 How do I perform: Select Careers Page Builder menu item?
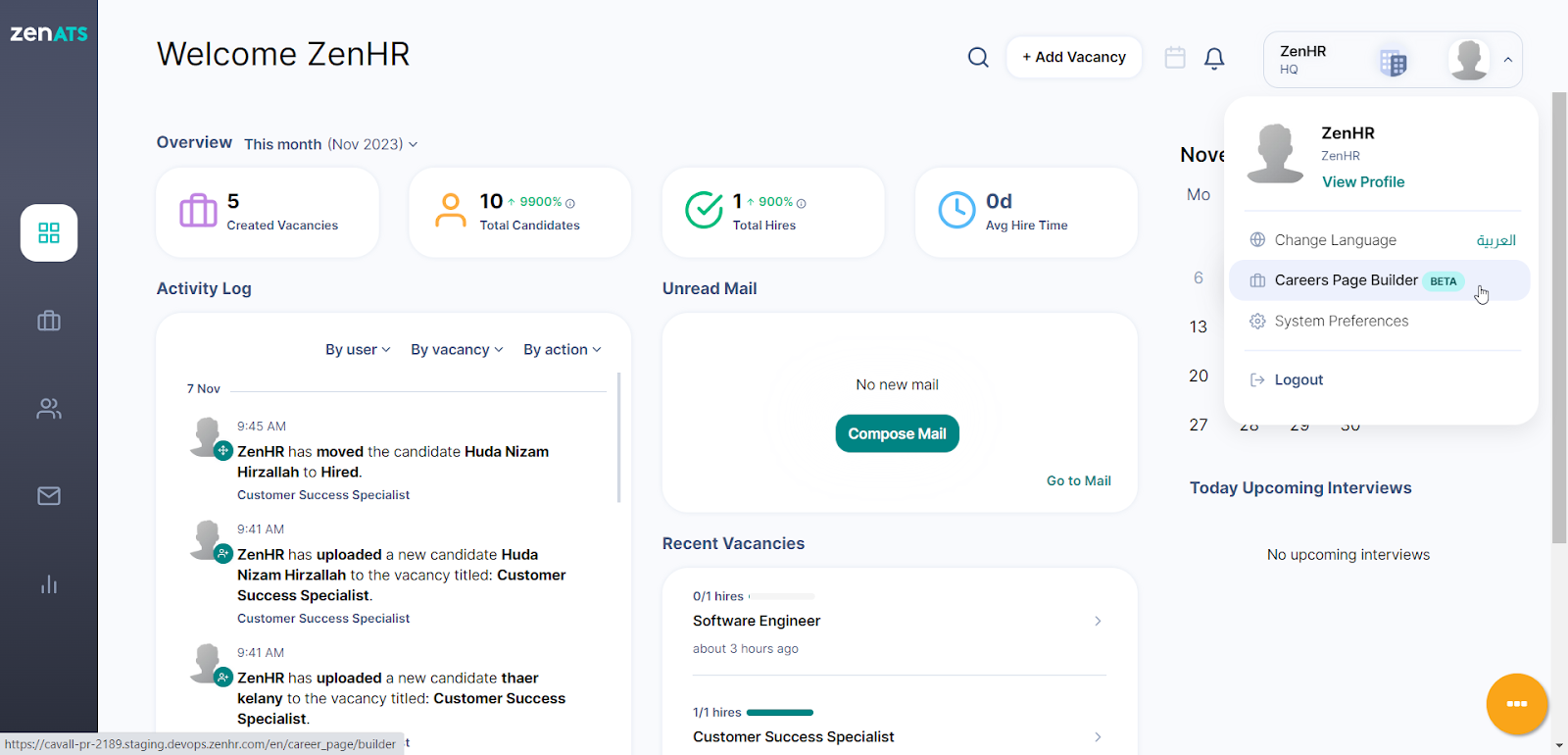pyautogui.click(x=1379, y=280)
